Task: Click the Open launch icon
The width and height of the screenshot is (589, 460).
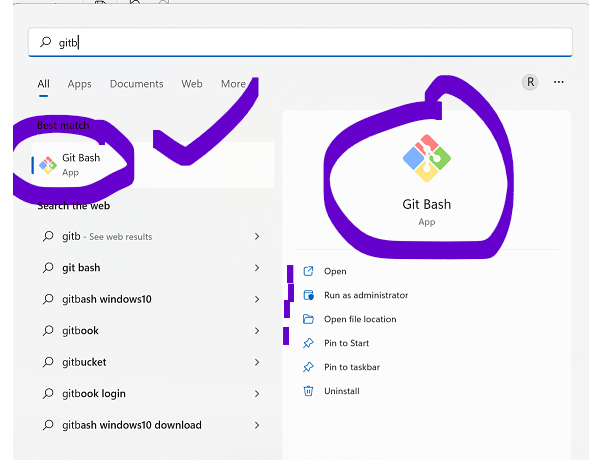Action: click(x=308, y=271)
